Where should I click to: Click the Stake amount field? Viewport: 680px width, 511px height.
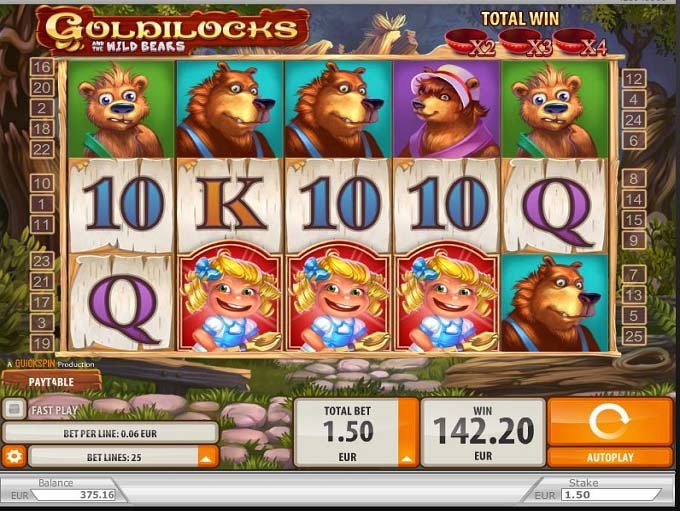[610, 495]
